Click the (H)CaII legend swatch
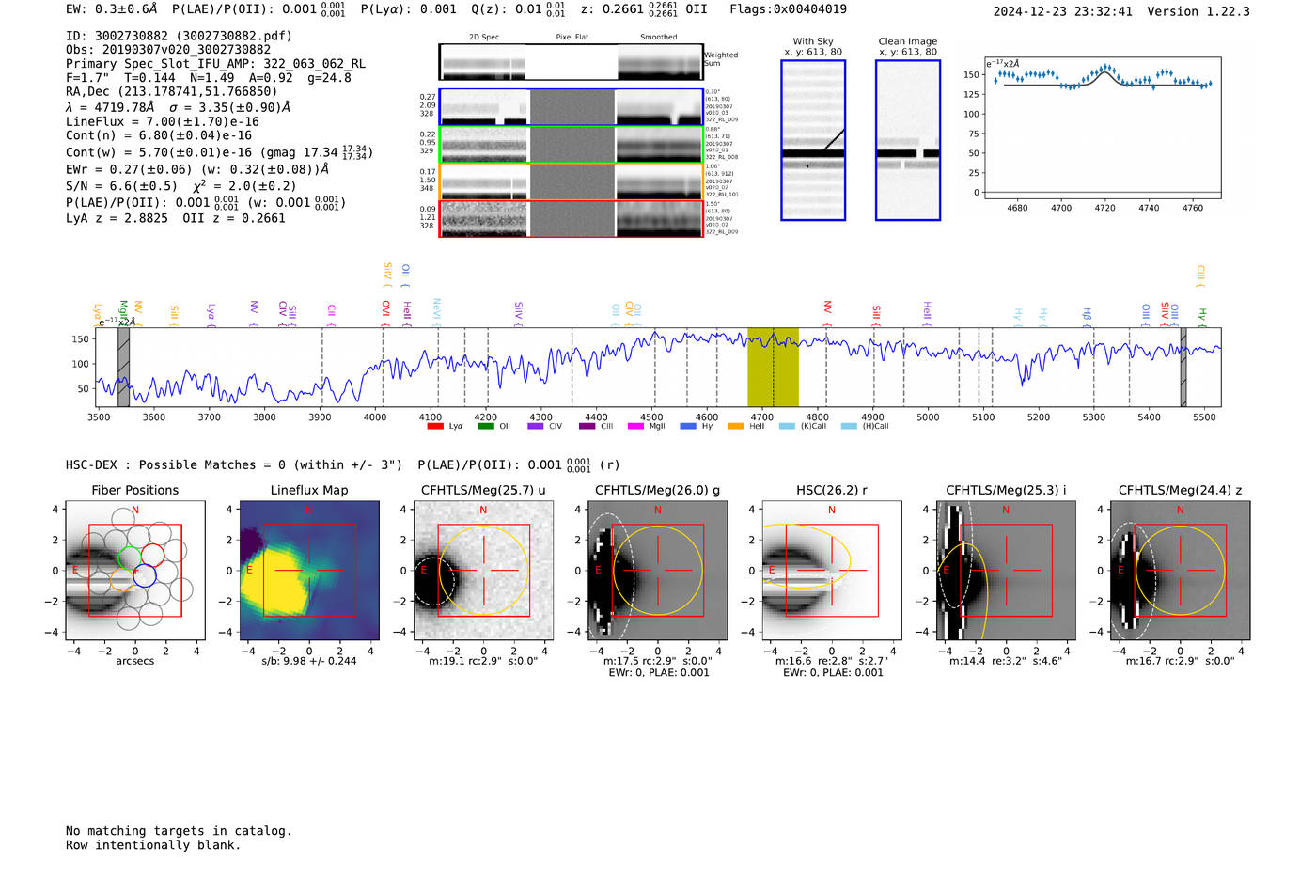This screenshot has height=896, width=1316. (x=849, y=426)
